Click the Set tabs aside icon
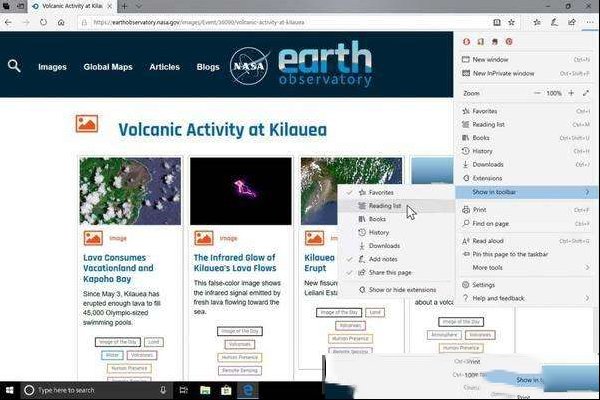Screen dimensions: 600x400 21,6
